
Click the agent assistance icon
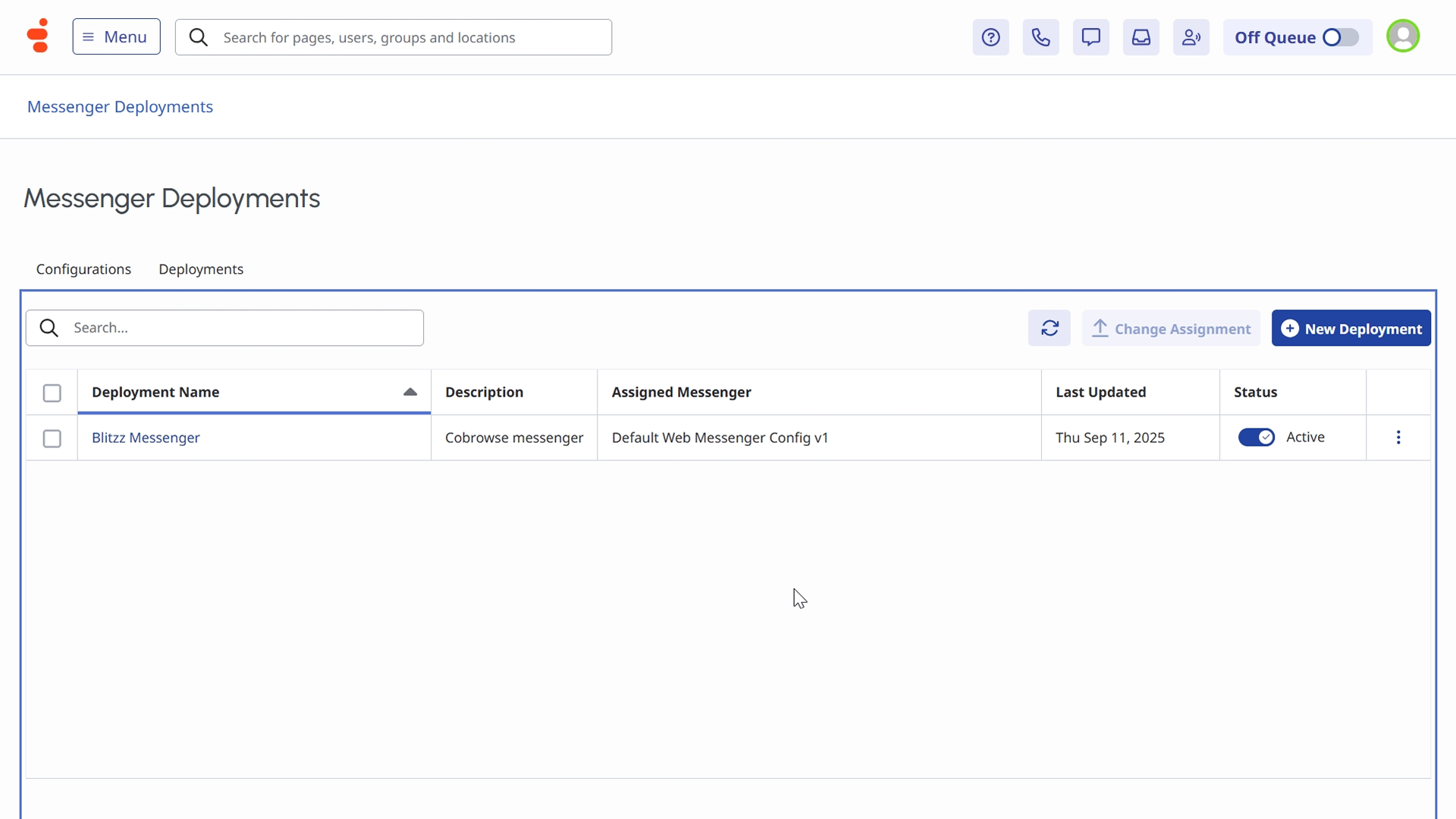pyautogui.click(x=1191, y=37)
